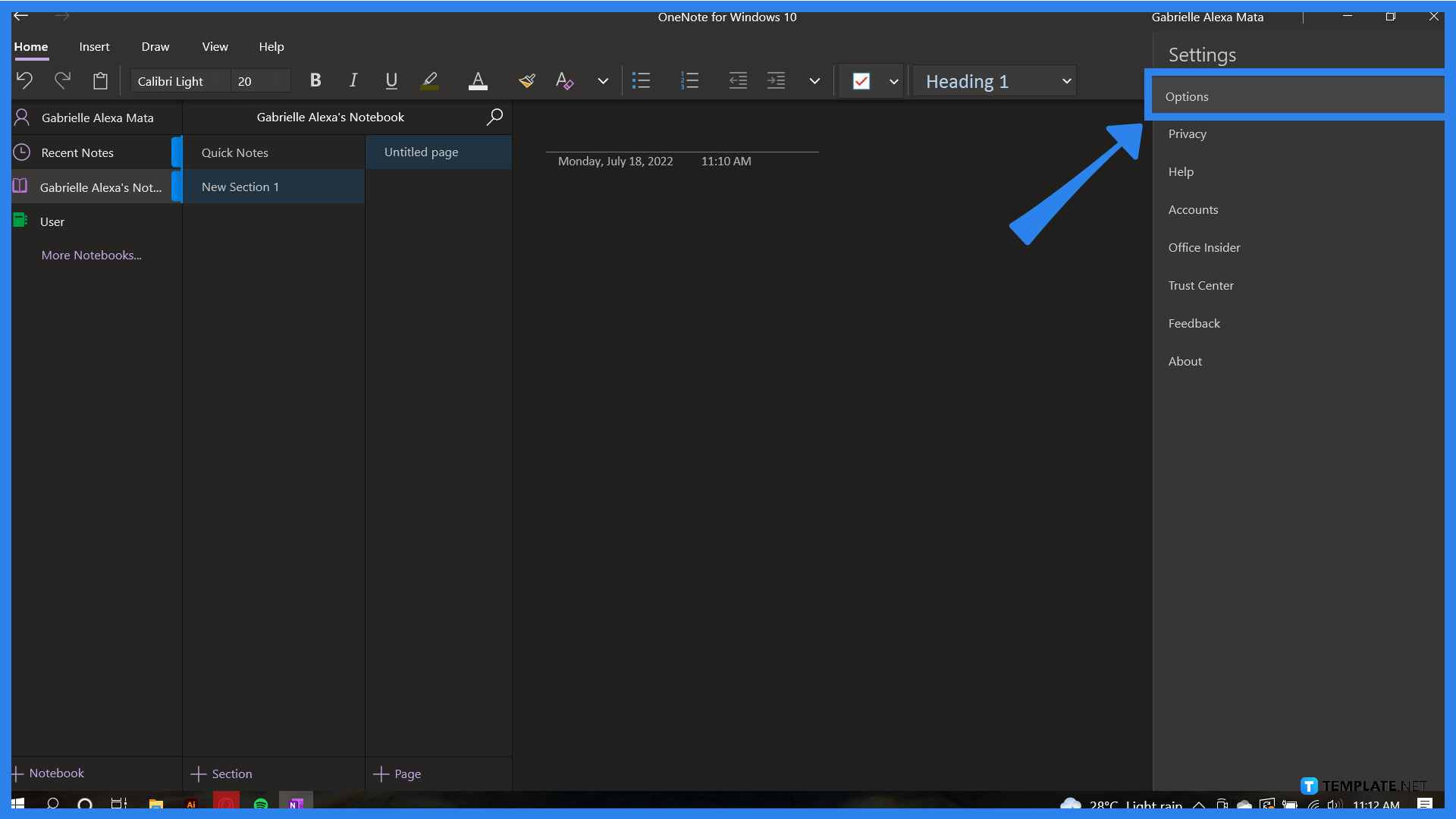Image resolution: width=1456 pixels, height=819 pixels.
Task: Open the Insert menu tab
Action: pos(94,46)
